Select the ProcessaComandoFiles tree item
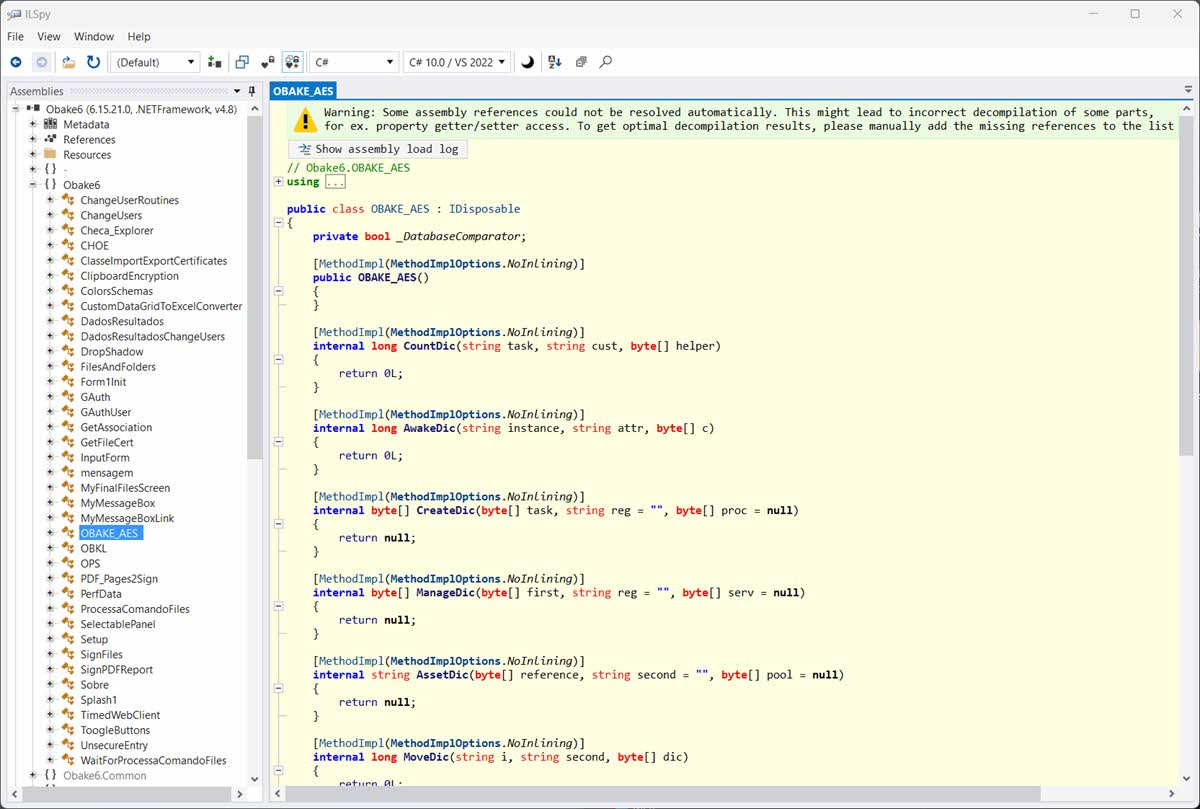The height and width of the screenshot is (809, 1200). click(x=135, y=609)
